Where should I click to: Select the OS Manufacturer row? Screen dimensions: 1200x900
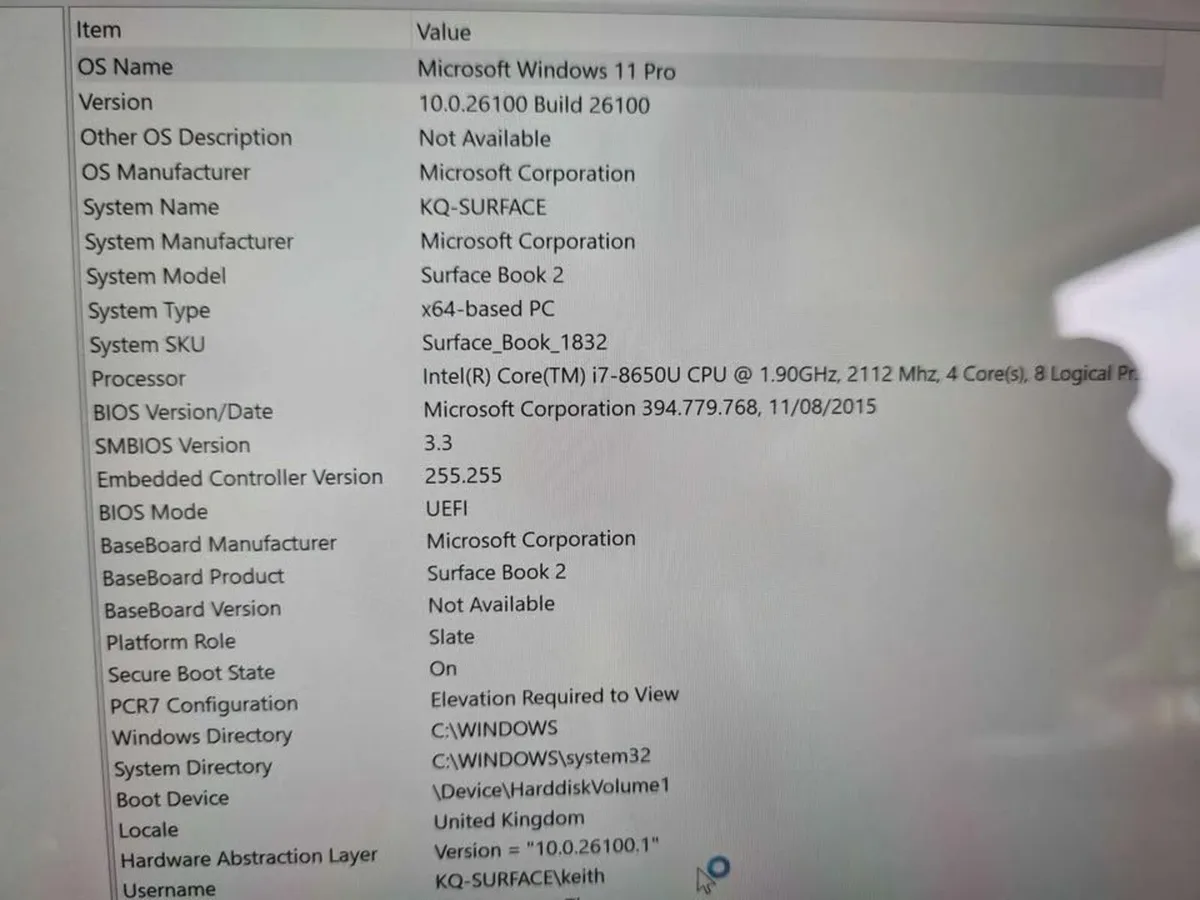(x=166, y=172)
